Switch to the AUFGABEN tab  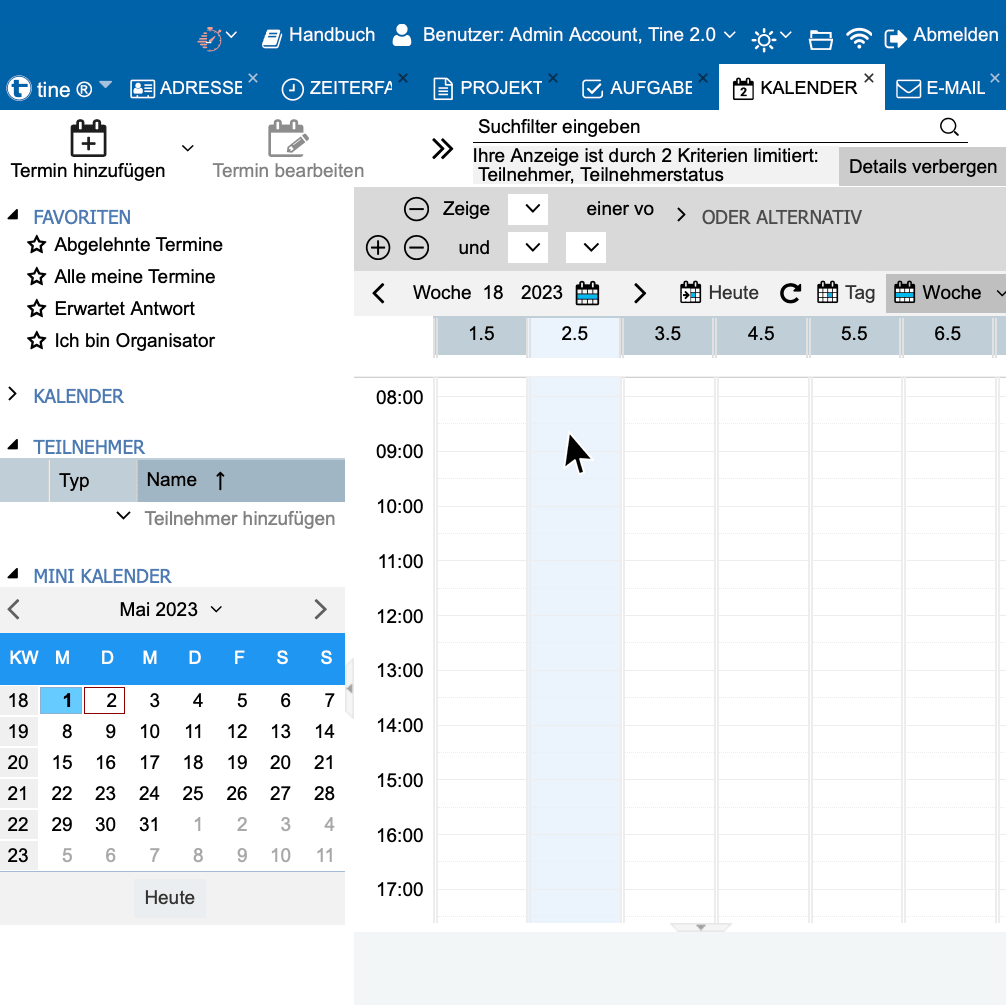pyautogui.click(x=638, y=88)
